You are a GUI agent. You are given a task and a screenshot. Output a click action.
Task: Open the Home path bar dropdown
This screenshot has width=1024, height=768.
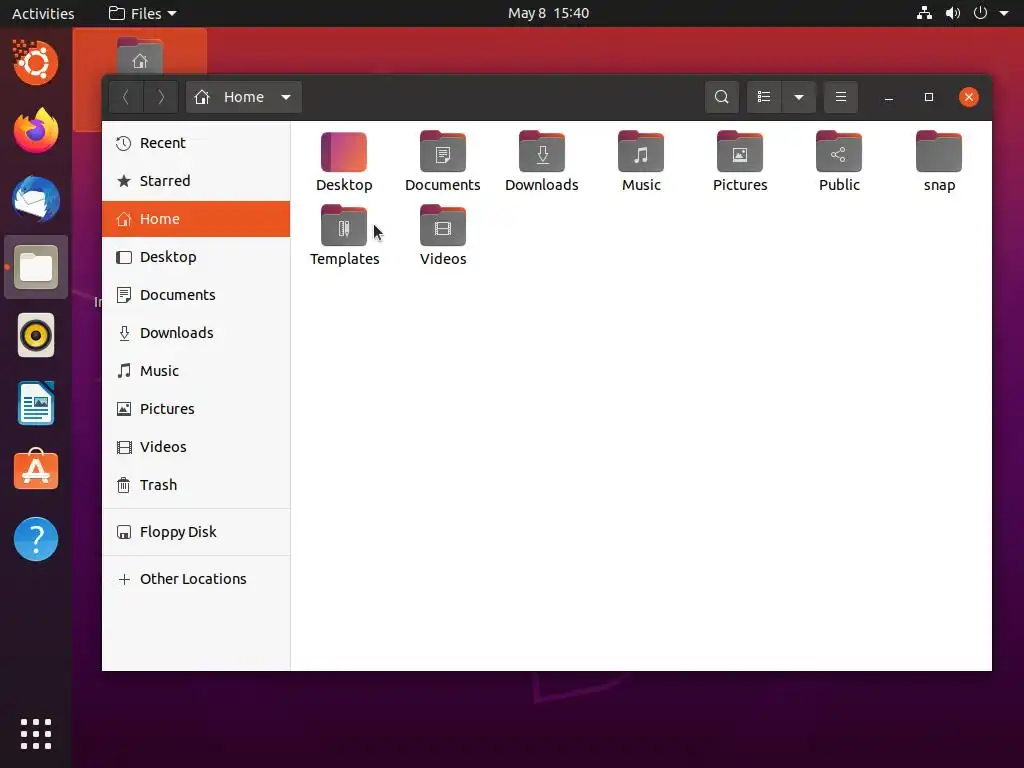tap(244, 97)
